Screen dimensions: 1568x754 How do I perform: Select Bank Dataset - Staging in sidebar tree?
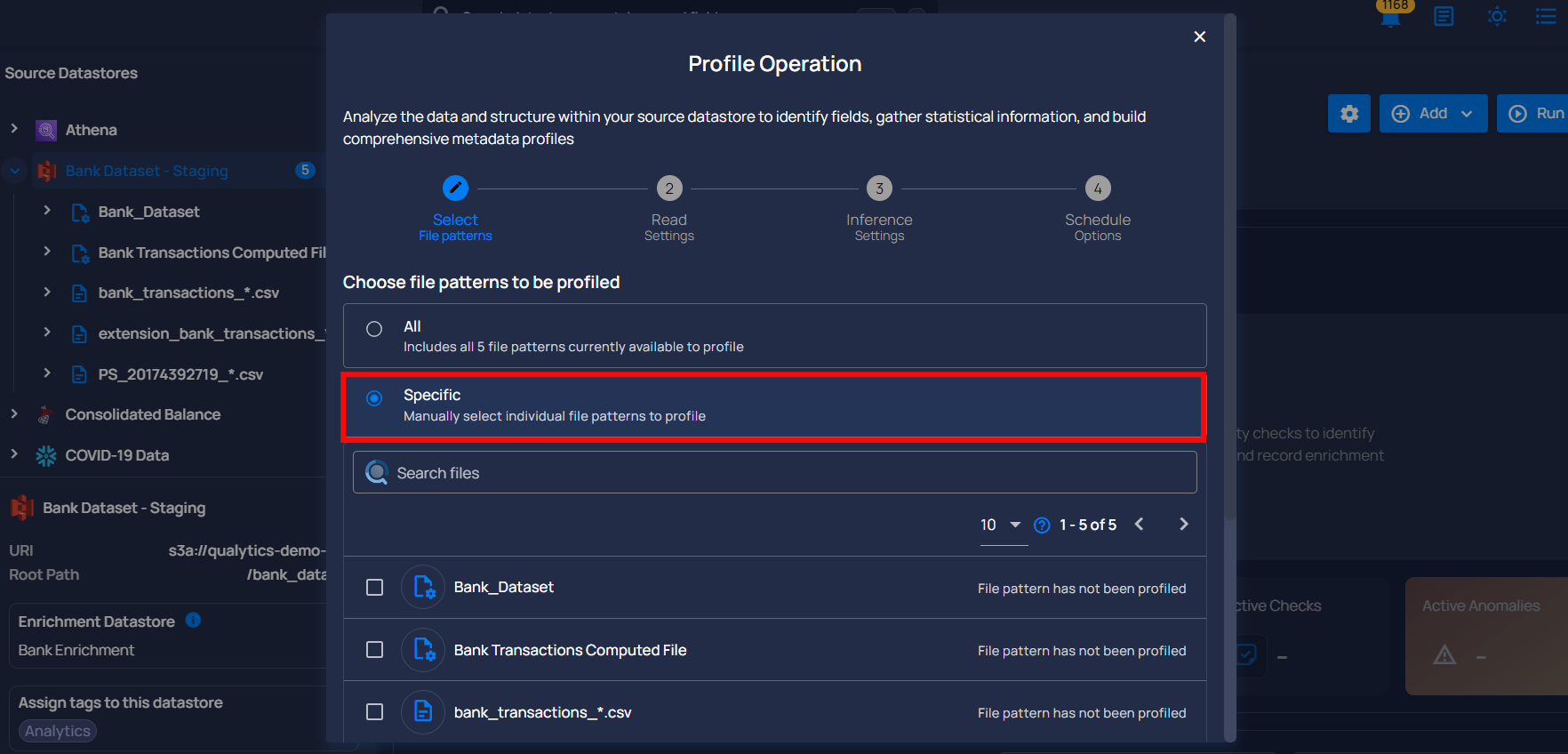147,171
